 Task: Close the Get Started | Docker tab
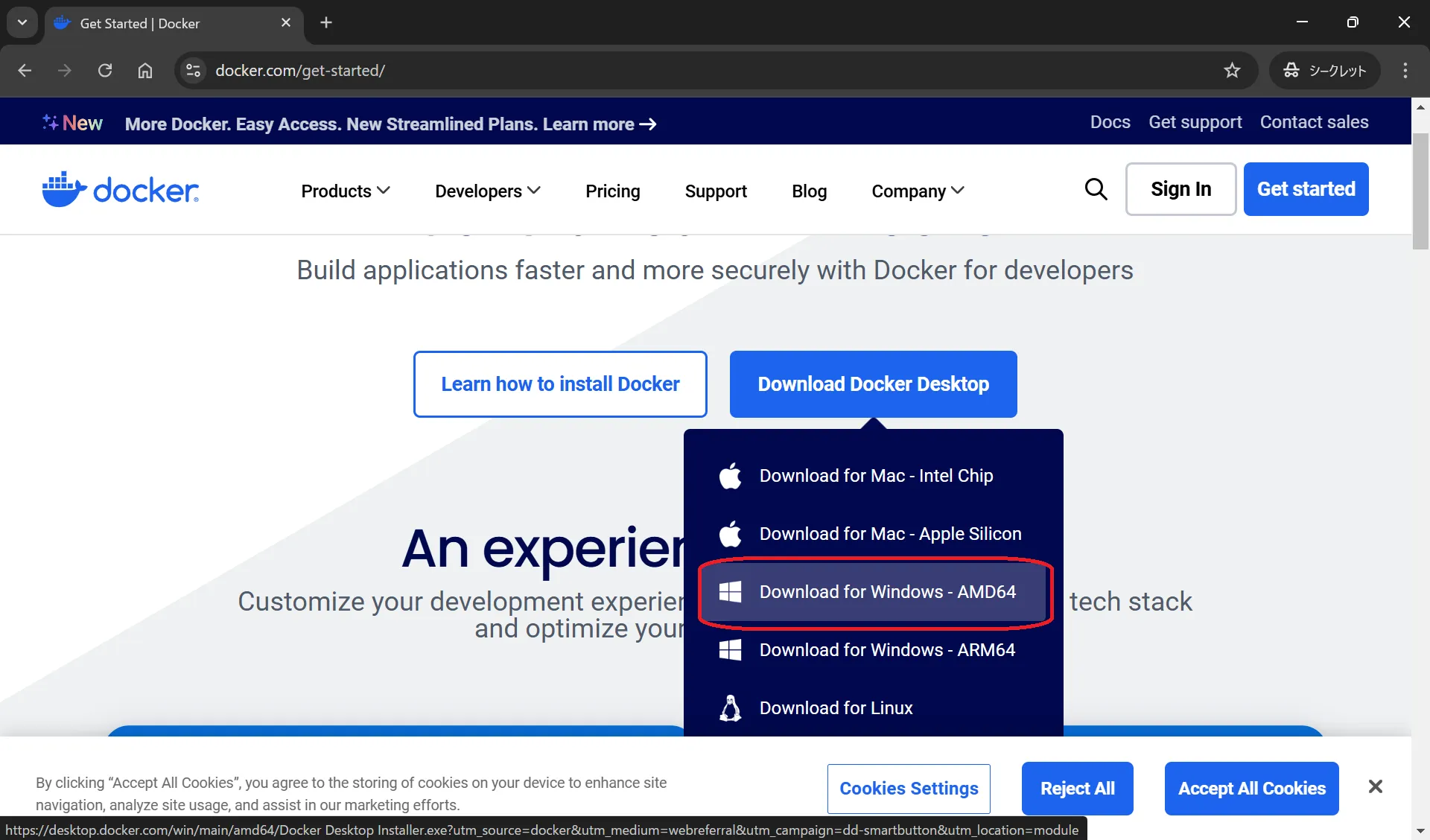click(x=286, y=23)
